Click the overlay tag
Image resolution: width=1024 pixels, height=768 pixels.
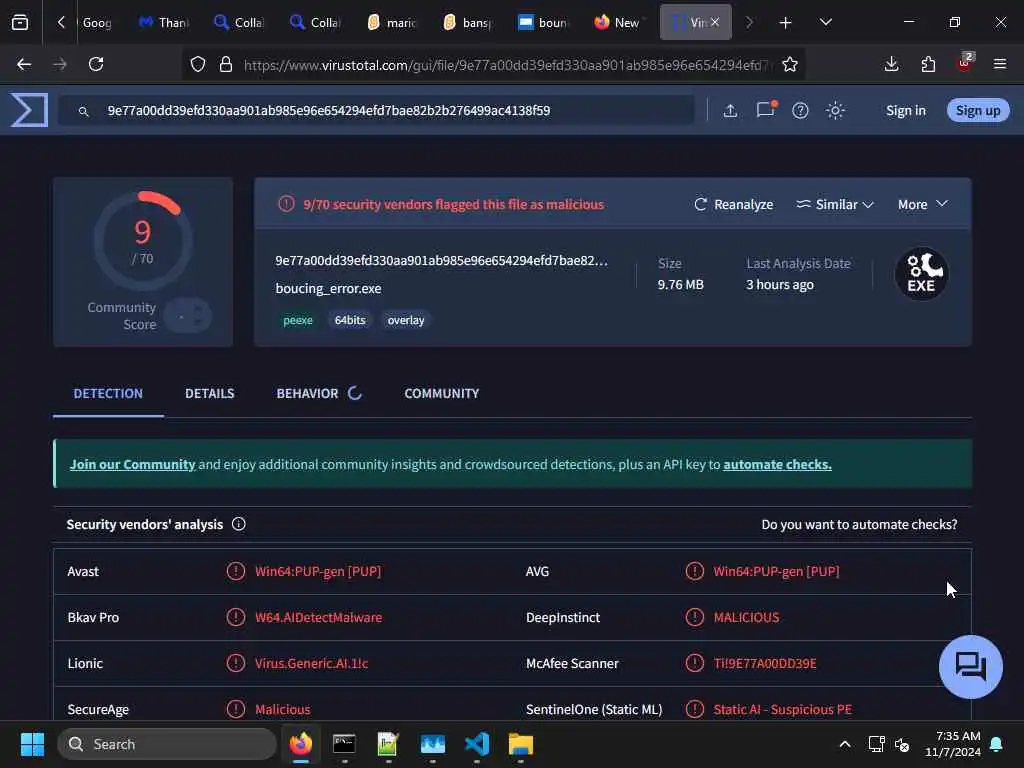tap(406, 320)
